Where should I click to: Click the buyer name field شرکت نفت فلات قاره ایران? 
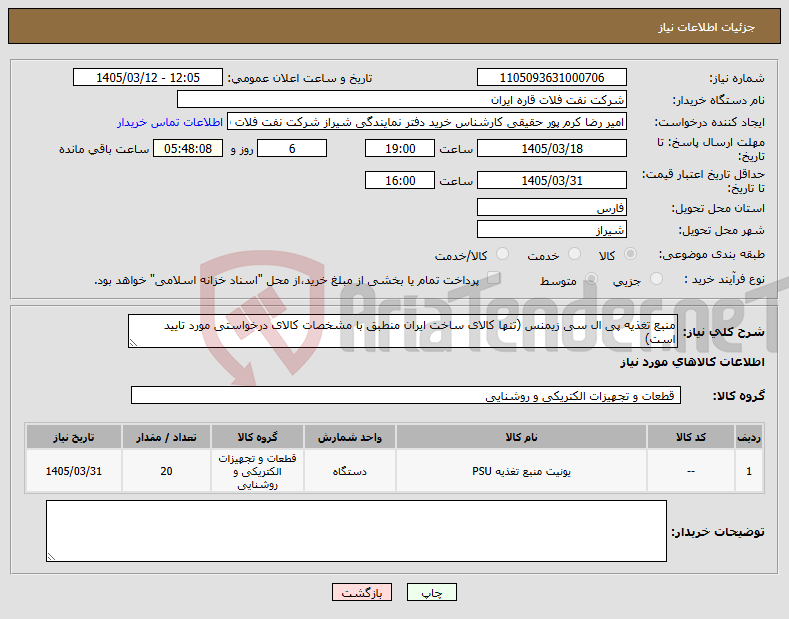click(x=402, y=100)
